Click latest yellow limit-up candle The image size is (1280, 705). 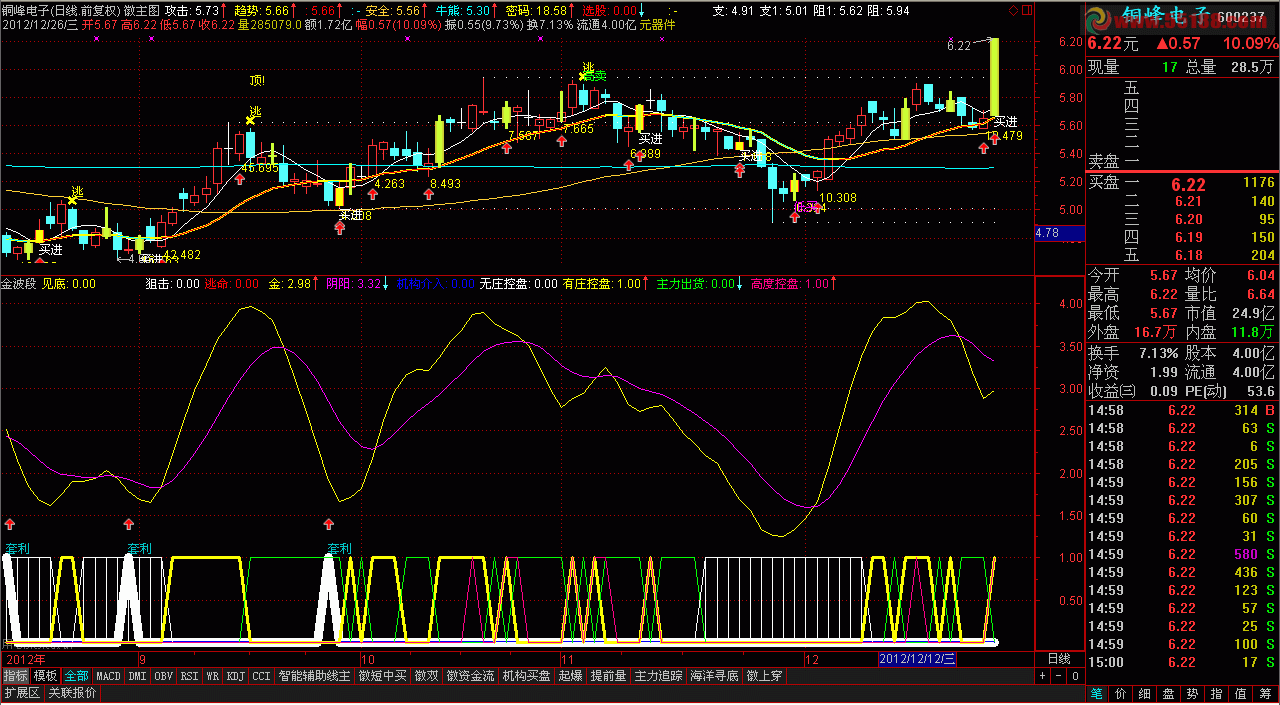click(x=994, y=76)
